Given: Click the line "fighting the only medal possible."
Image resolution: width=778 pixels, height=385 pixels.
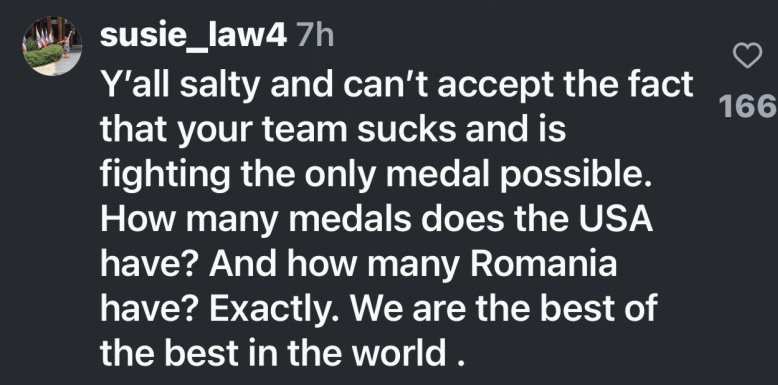Looking at the screenshot, I should click(x=376, y=178).
